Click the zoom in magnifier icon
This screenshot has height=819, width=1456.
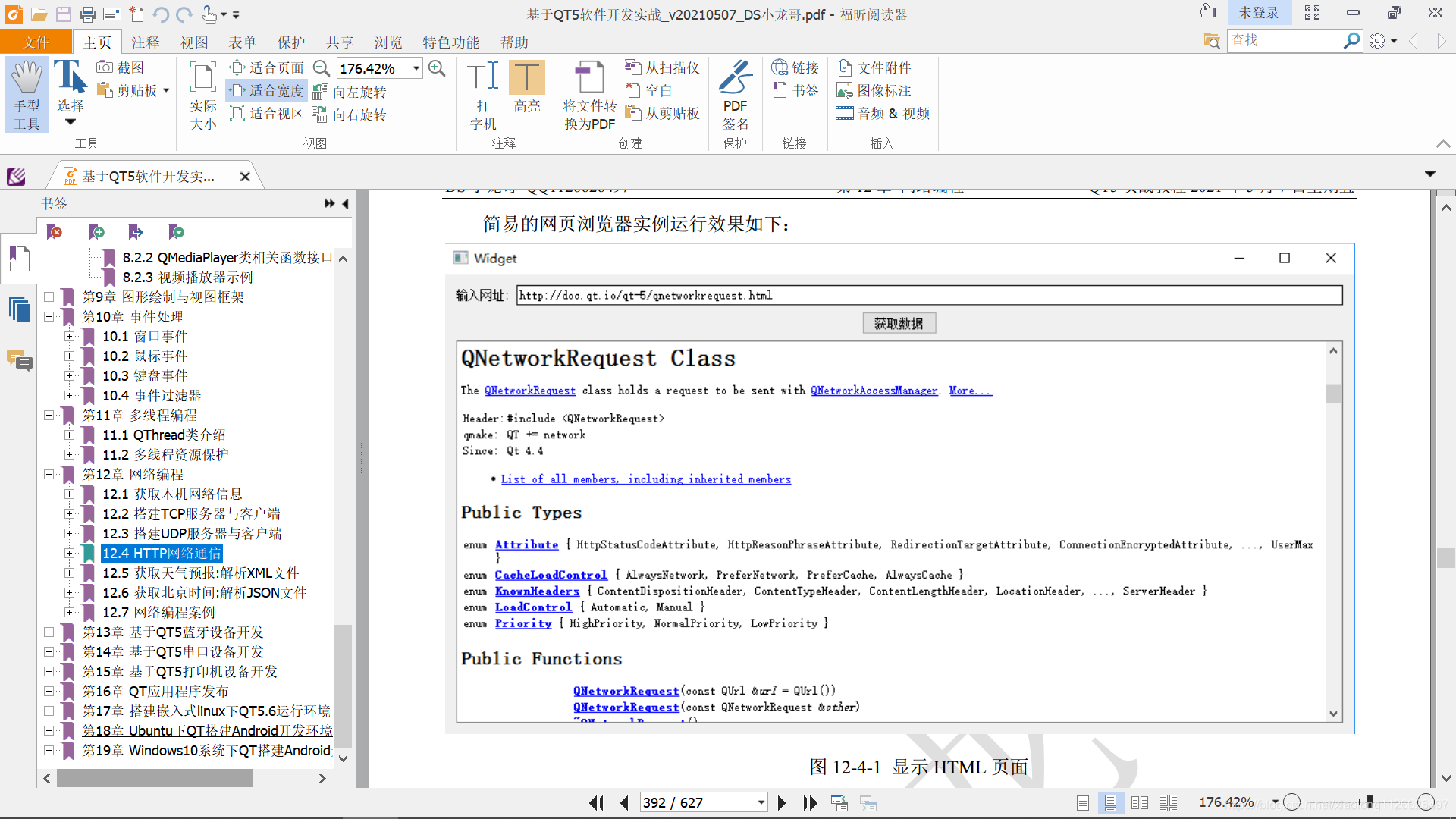[x=437, y=68]
